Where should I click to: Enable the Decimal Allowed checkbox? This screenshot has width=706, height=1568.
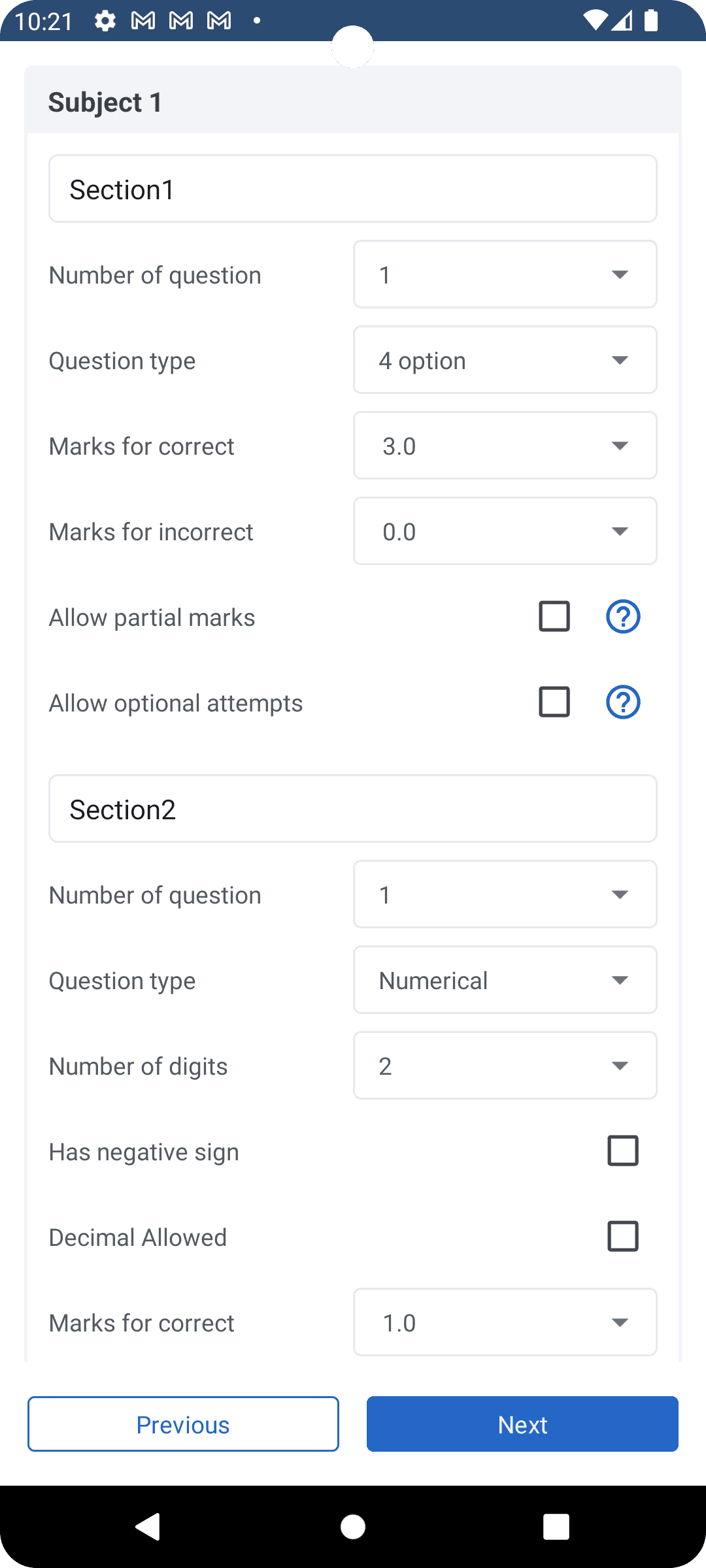coord(622,1237)
